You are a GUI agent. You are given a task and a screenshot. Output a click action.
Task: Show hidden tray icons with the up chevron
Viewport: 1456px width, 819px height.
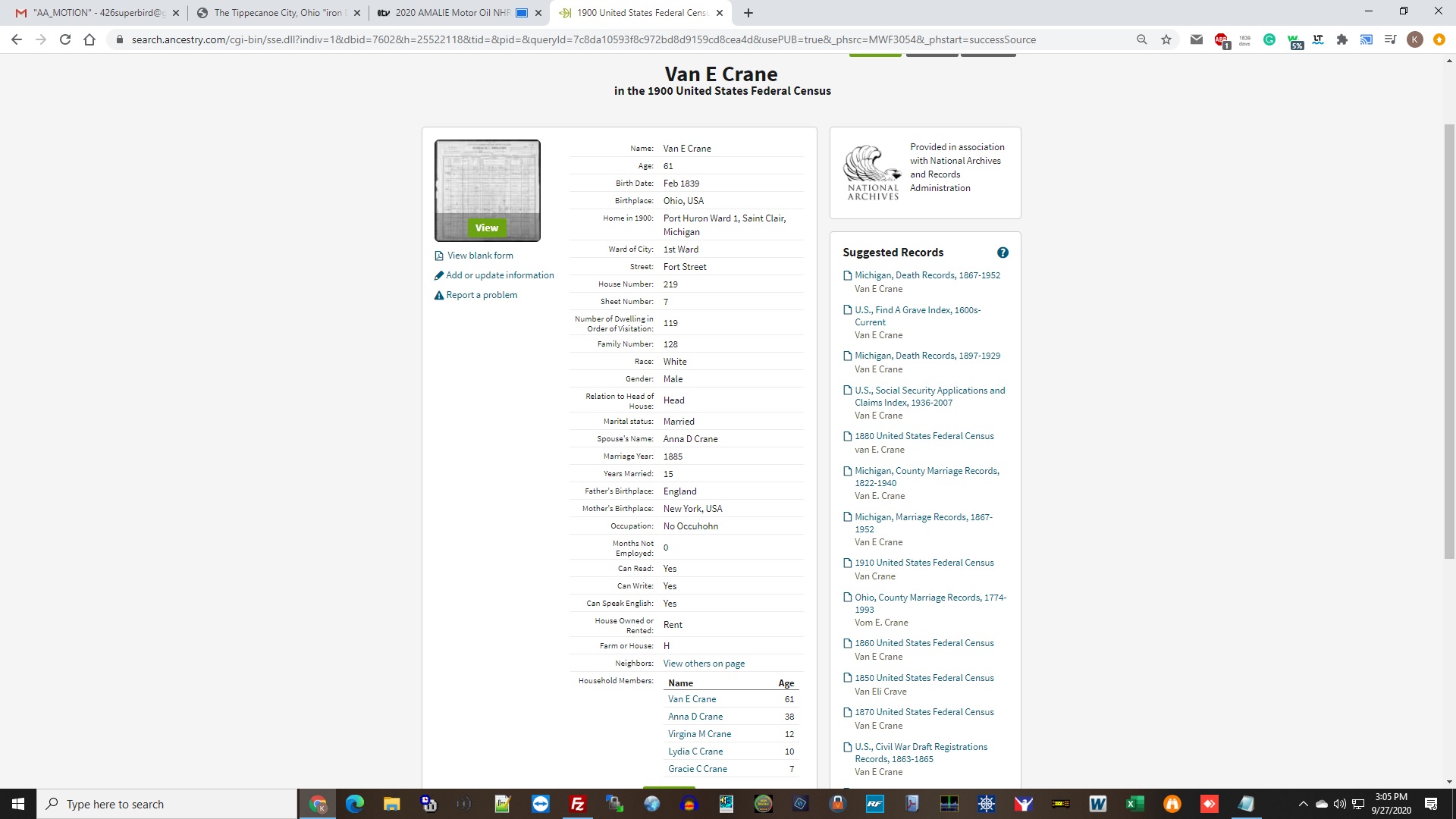coord(1303,804)
